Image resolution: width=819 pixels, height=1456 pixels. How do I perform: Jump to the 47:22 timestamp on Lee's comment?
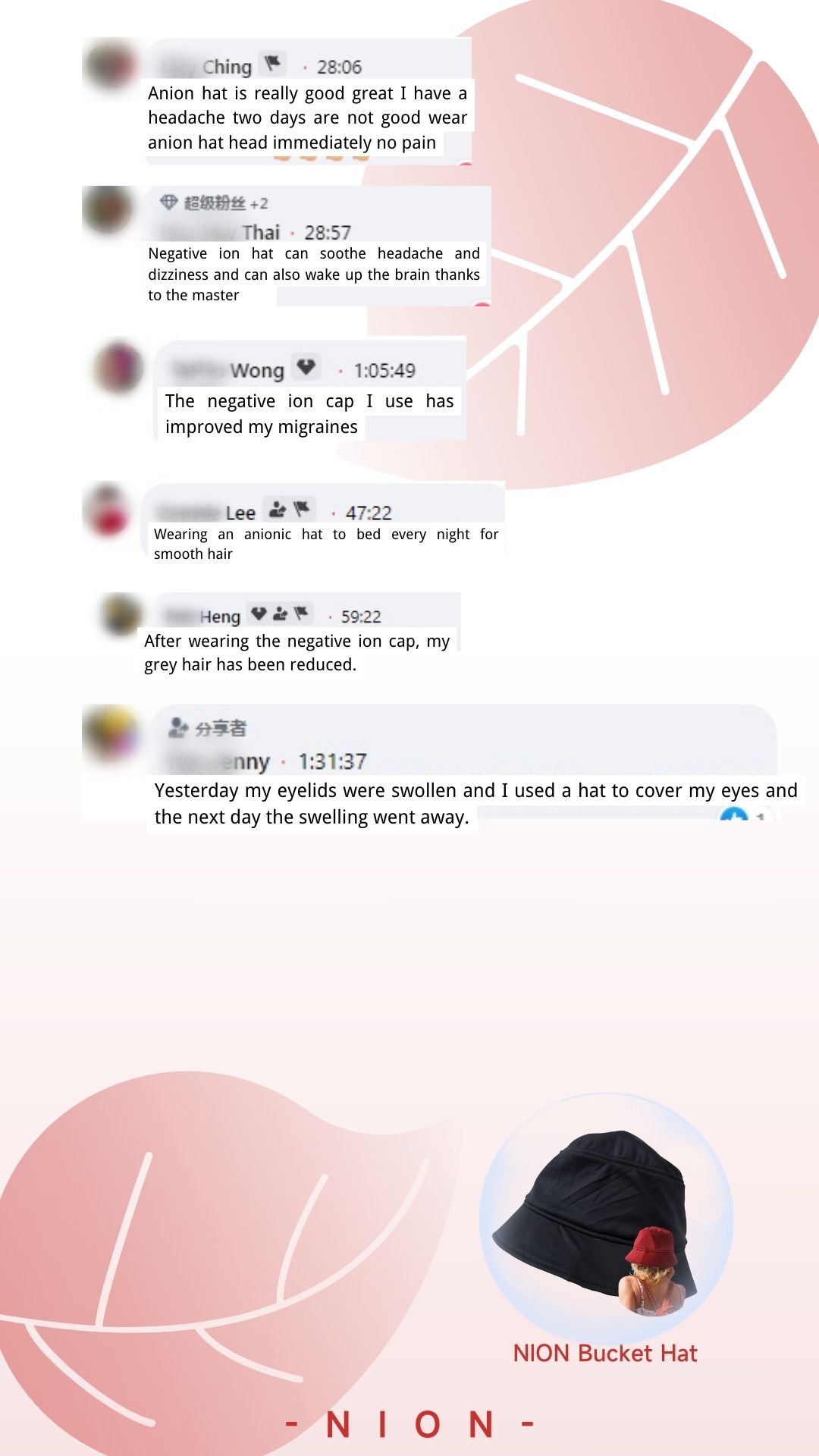369,513
